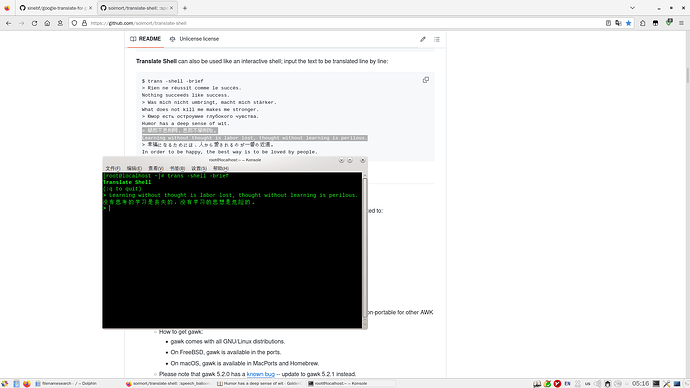This screenshot has height=388, width=690.
Task: Click the line 'Nothing succeeds like success.'
Action: coord(186,95)
